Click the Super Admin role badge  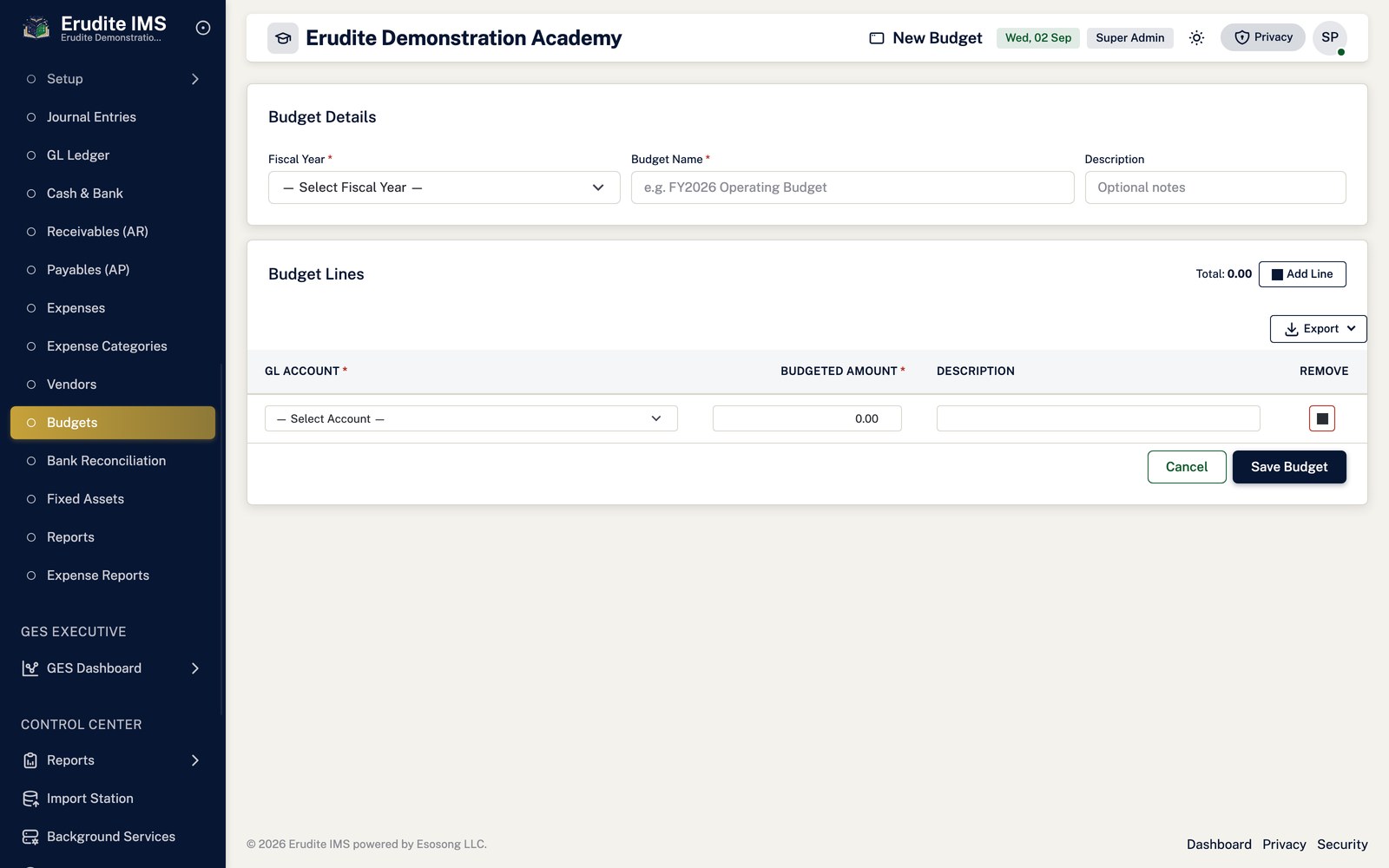click(1130, 37)
